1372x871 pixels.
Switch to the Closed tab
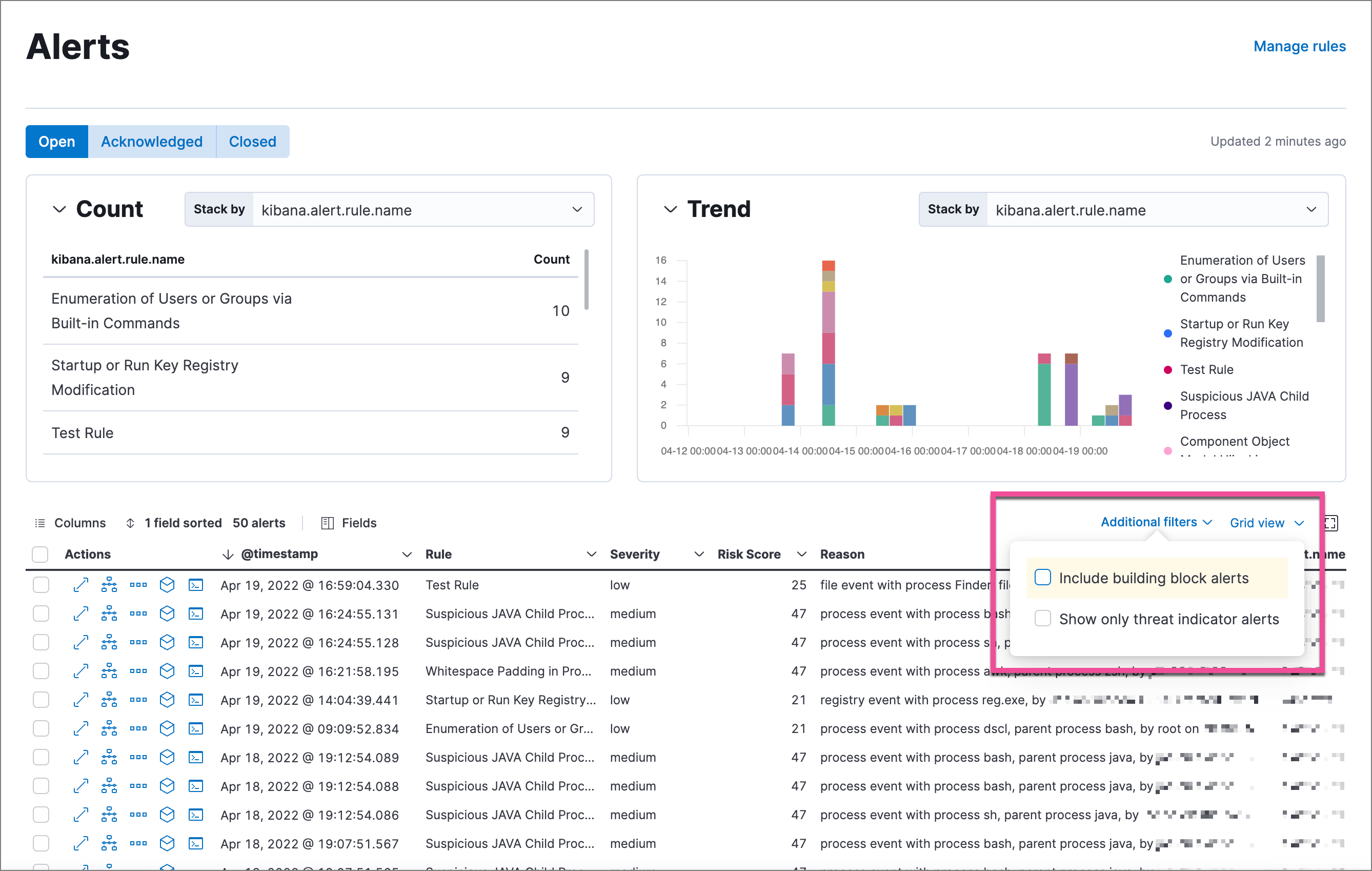252,142
